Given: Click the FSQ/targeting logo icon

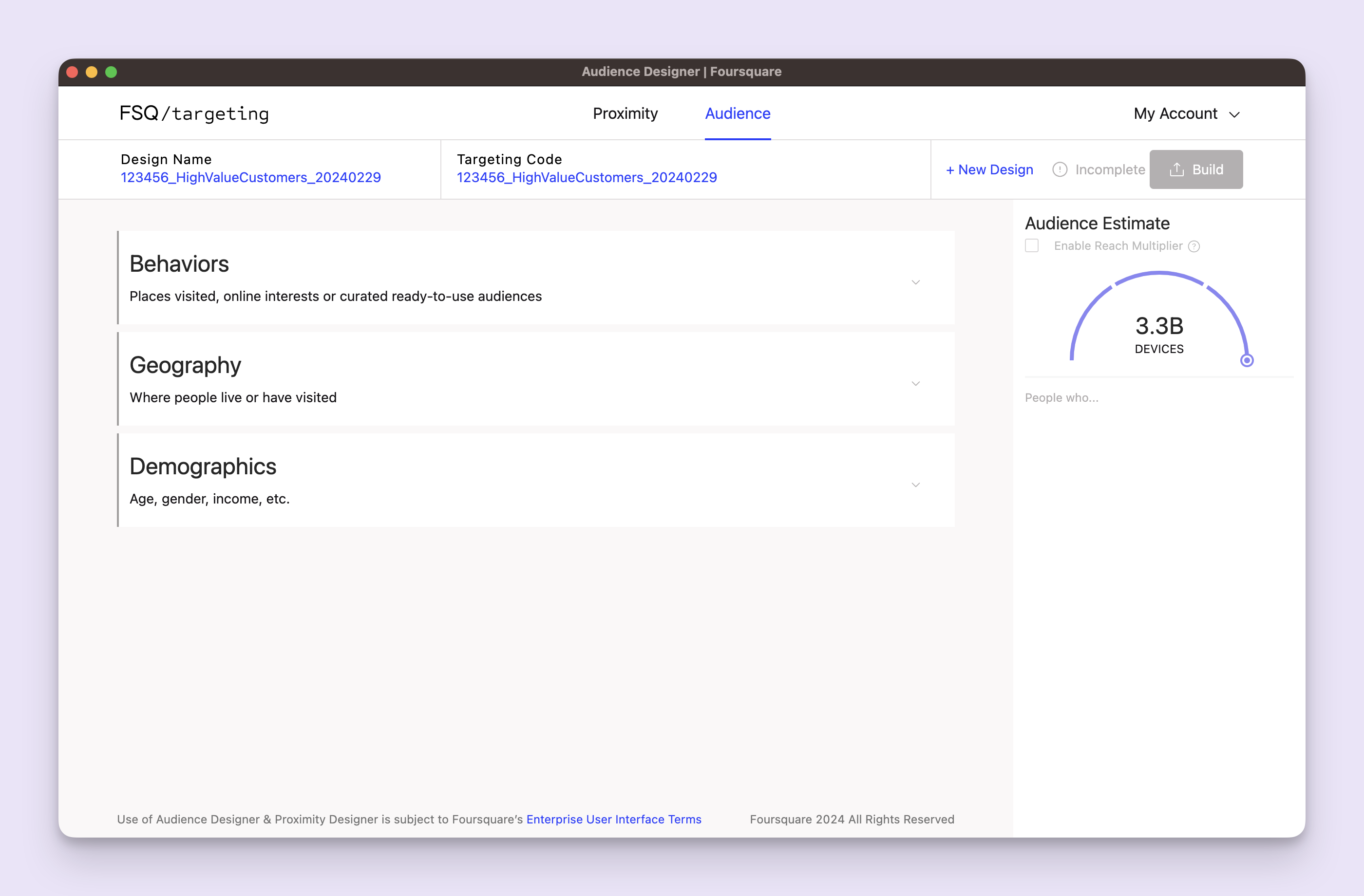Looking at the screenshot, I should 195,113.
